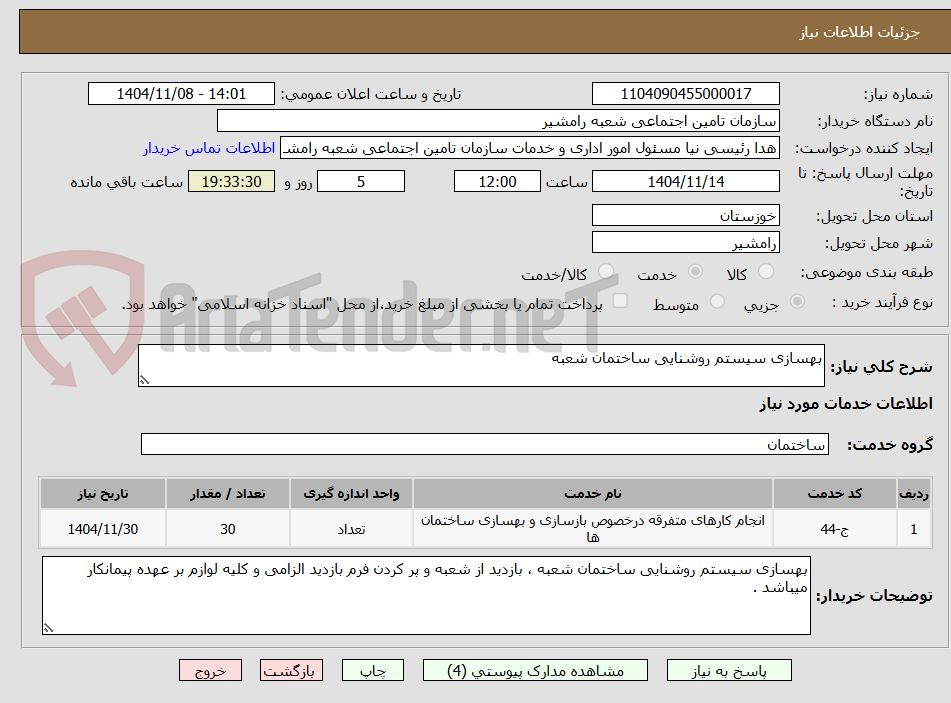Click the request creator field
This screenshot has height=703, width=951.
(529, 149)
